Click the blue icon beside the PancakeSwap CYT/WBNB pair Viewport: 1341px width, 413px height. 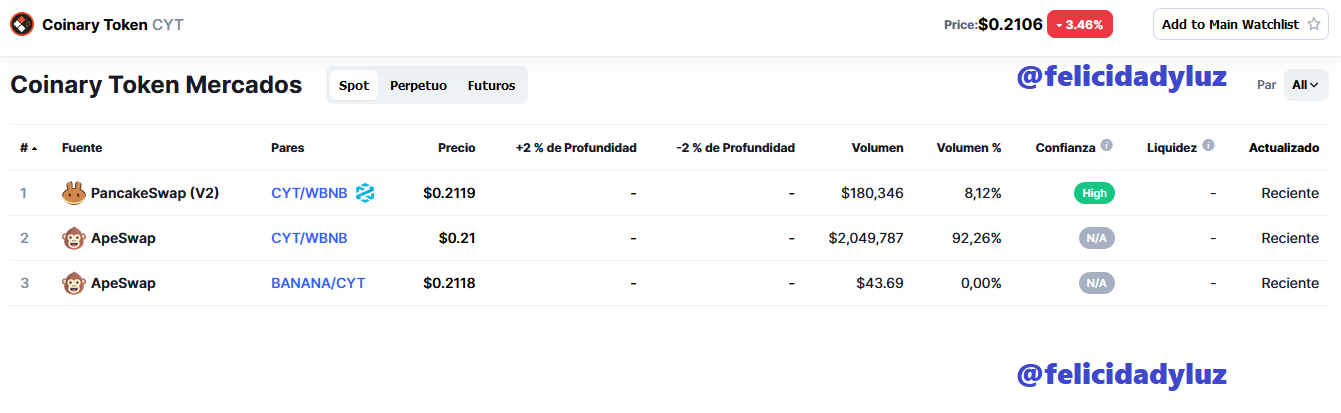[365, 193]
